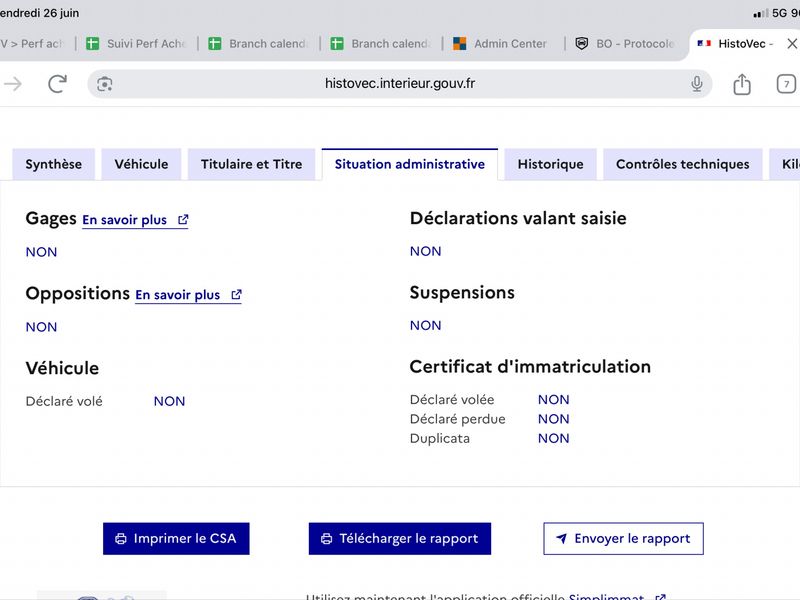Image resolution: width=800 pixels, height=600 pixels.
Task: Open the Véhicule tab
Action: point(141,164)
